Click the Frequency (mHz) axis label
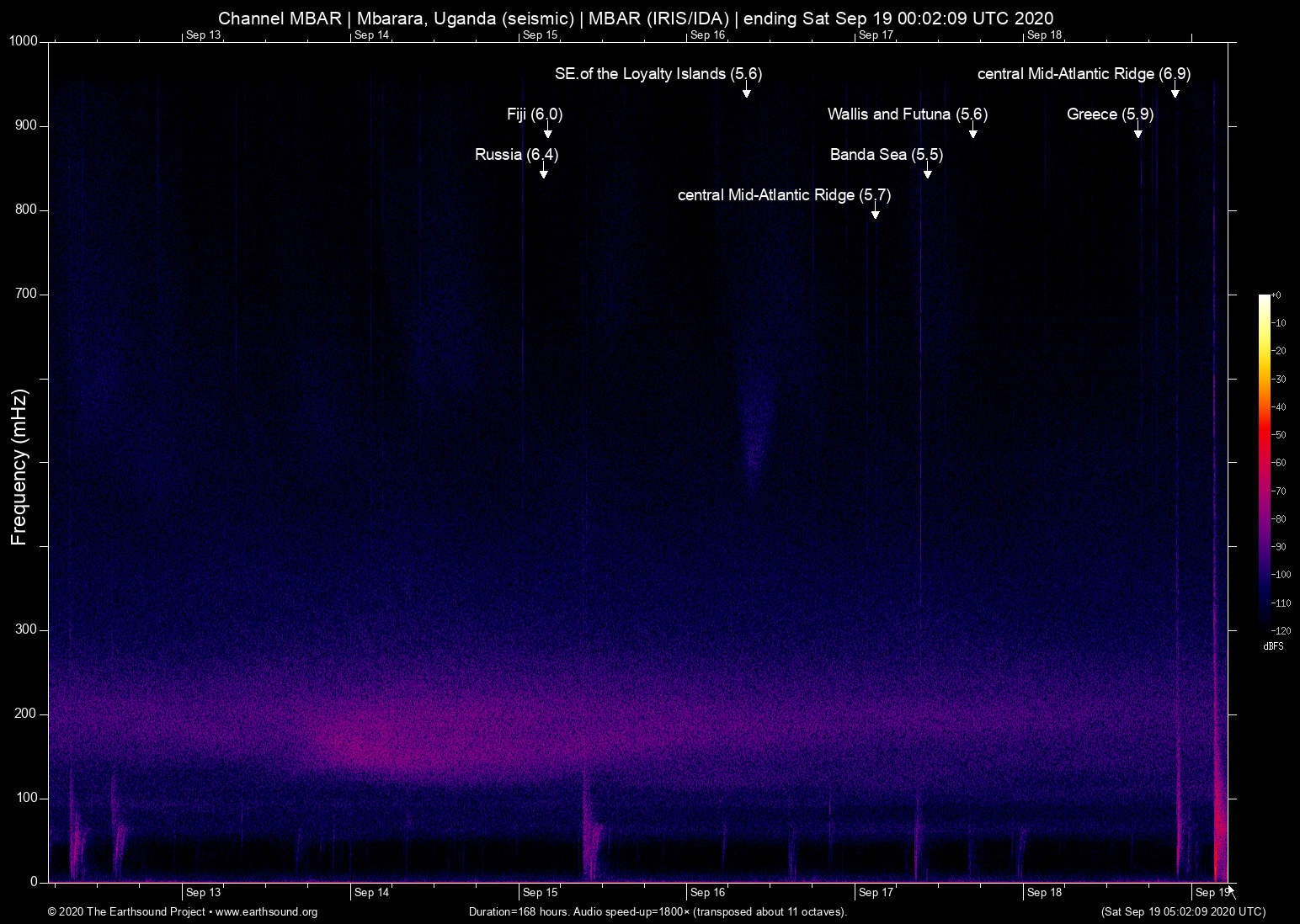This screenshot has height=924, width=1300. pyautogui.click(x=19, y=467)
